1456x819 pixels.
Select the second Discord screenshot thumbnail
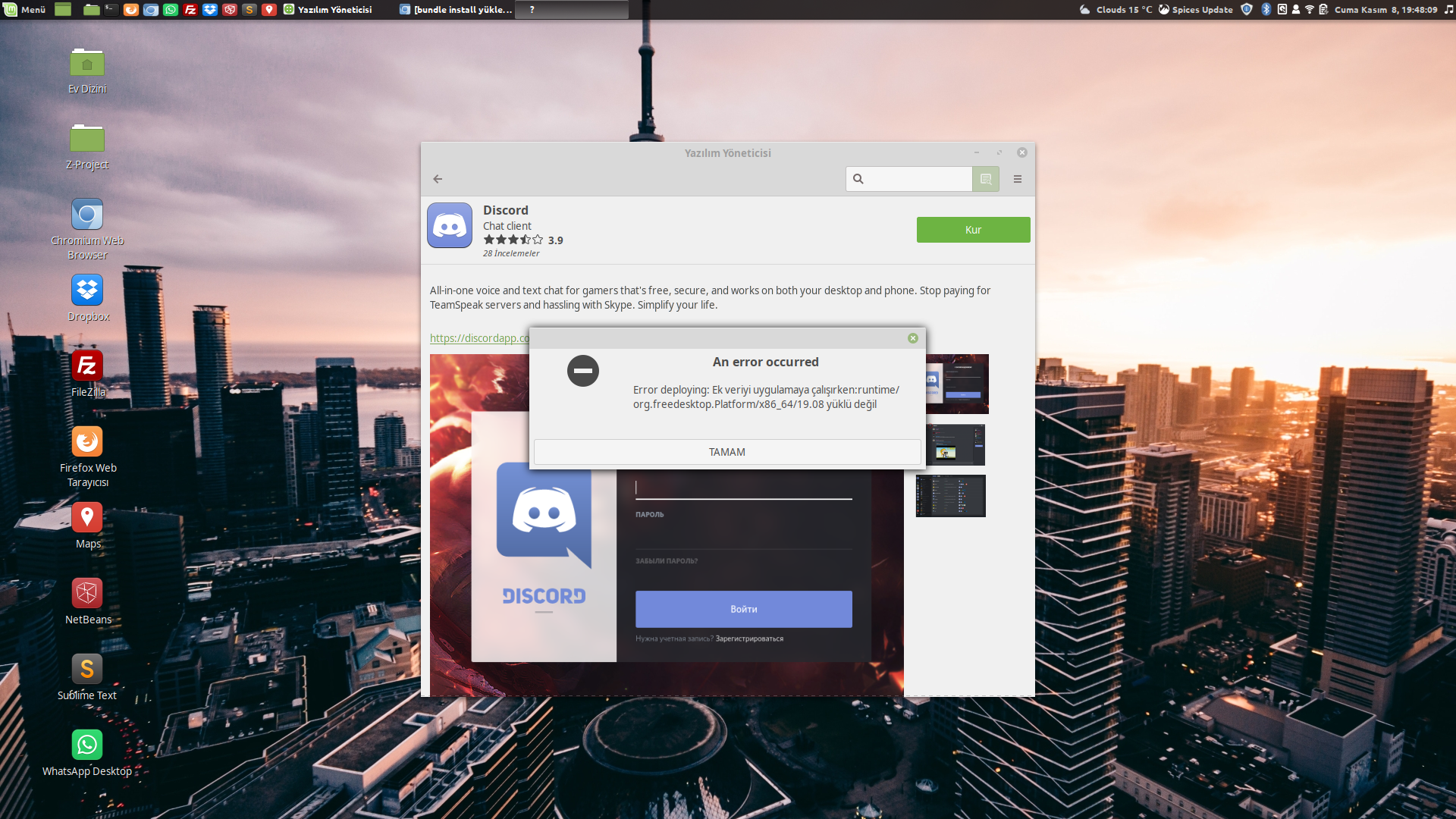pos(955,445)
